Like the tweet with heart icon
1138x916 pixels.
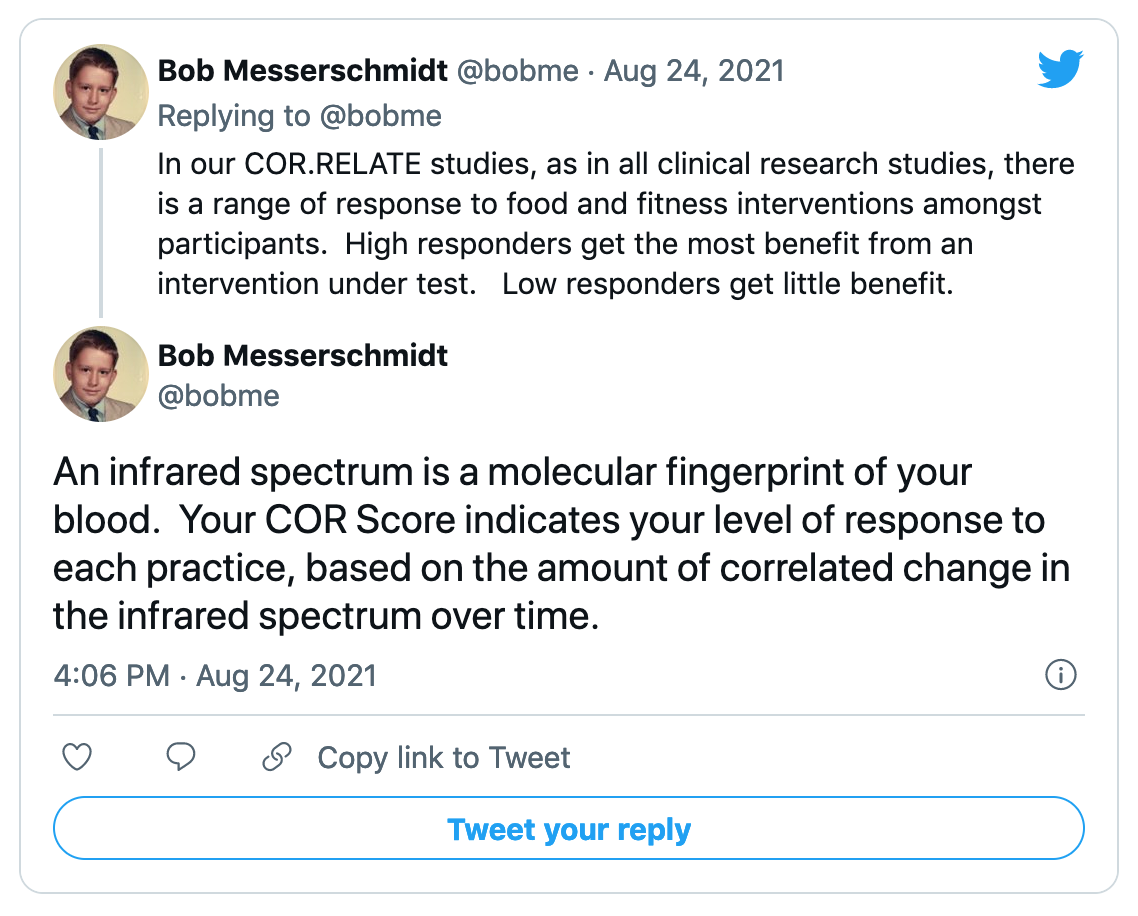click(77, 757)
